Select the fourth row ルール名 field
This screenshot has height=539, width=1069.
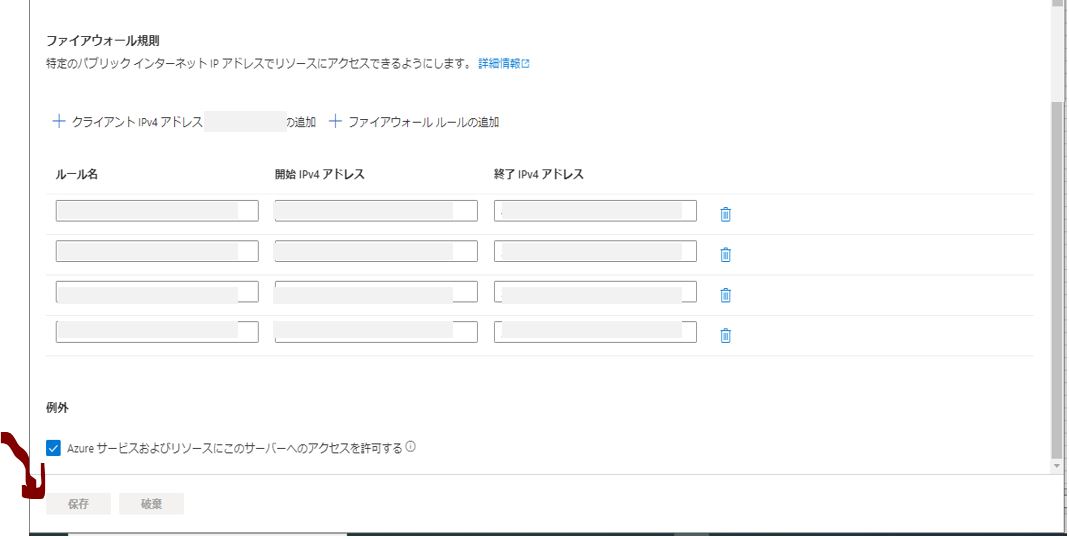(x=157, y=332)
